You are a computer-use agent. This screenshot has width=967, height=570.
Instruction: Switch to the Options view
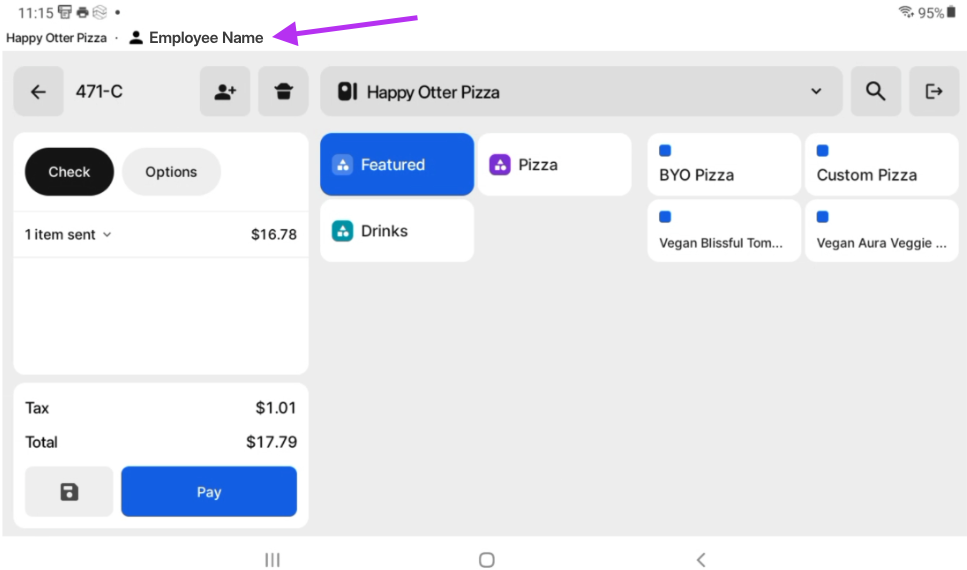pos(171,172)
